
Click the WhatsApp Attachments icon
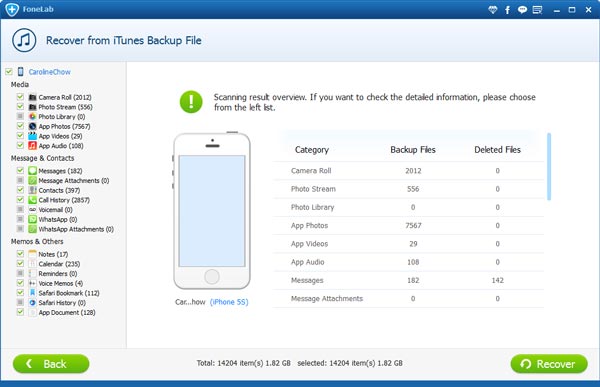33,229
